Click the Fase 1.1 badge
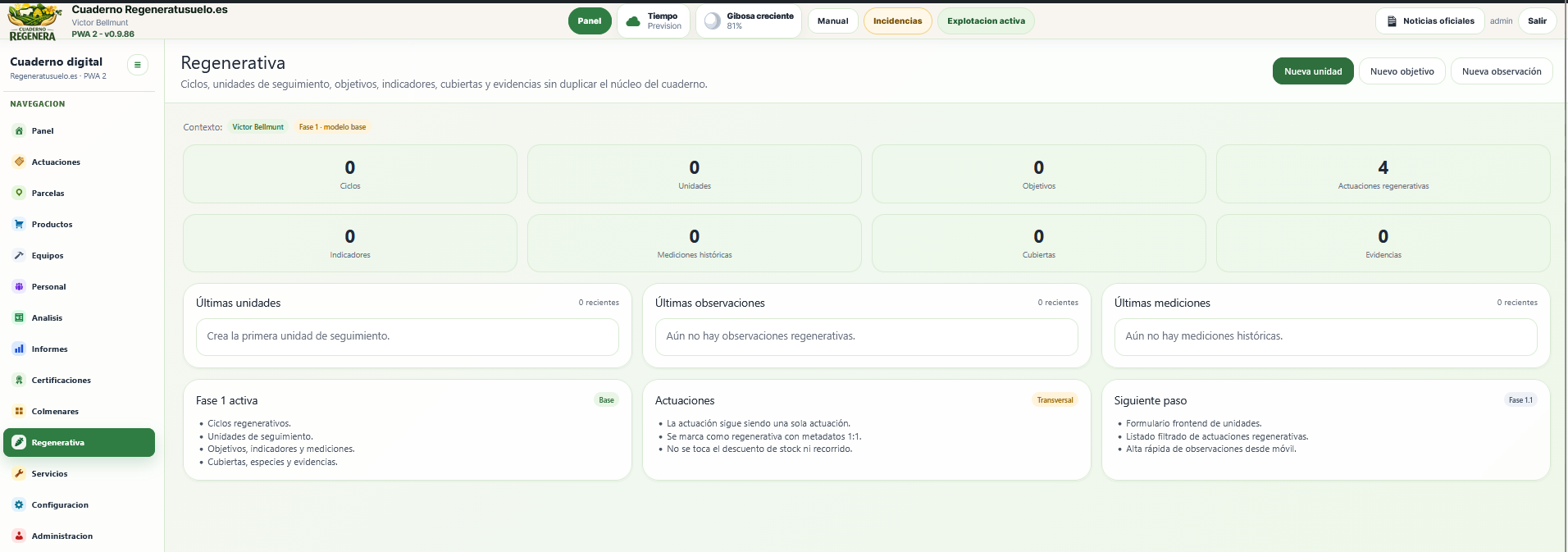 tap(1520, 400)
